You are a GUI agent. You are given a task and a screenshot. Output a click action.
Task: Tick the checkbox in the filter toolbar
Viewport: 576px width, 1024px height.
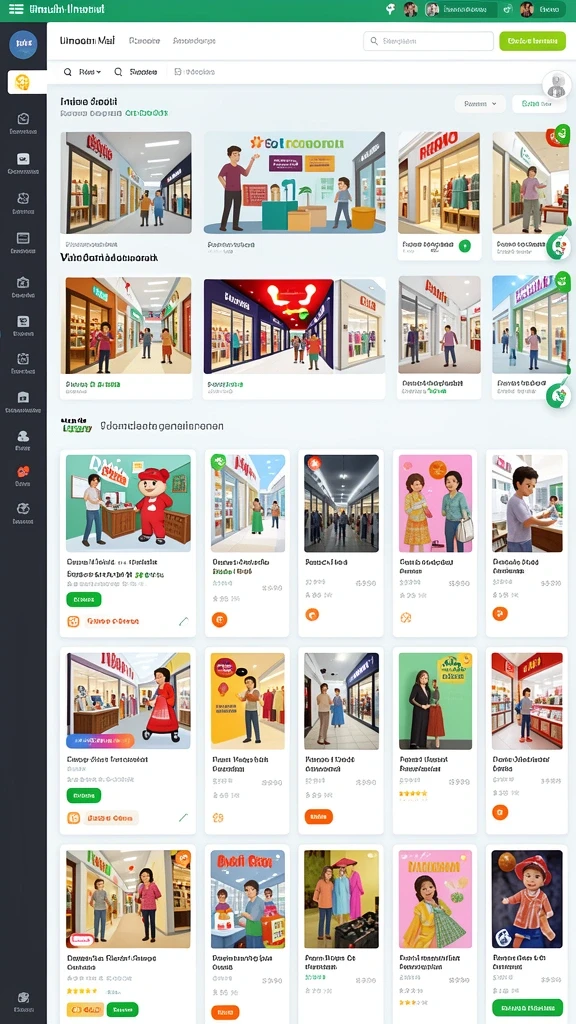[x=178, y=72]
